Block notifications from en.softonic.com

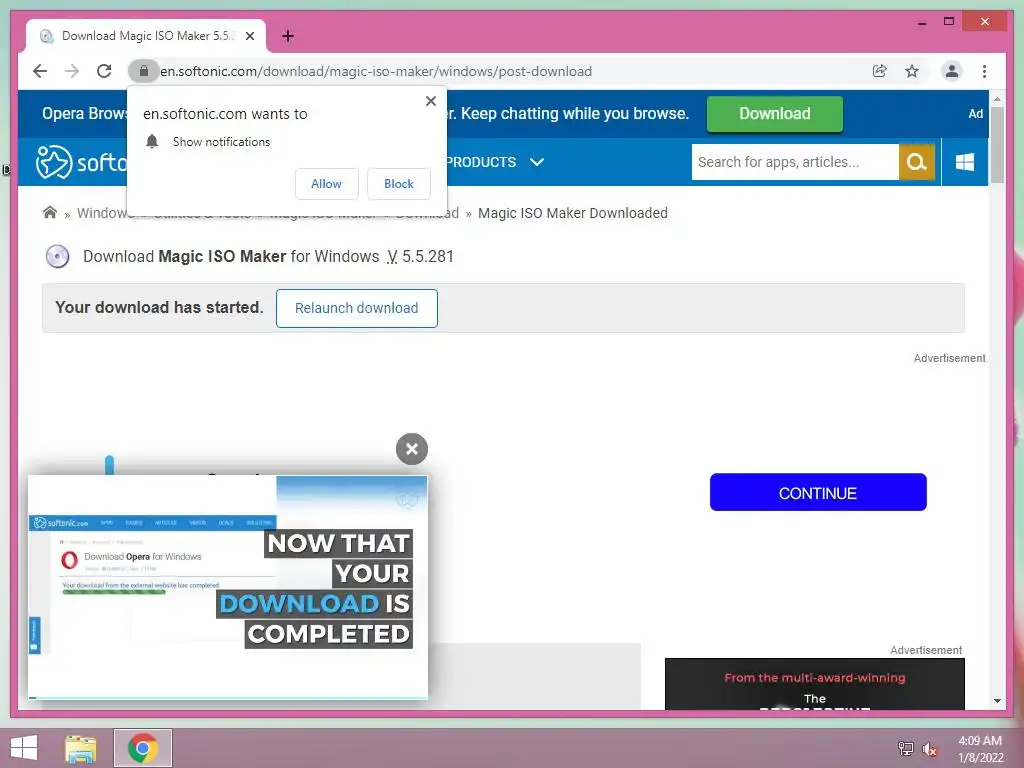coord(398,184)
